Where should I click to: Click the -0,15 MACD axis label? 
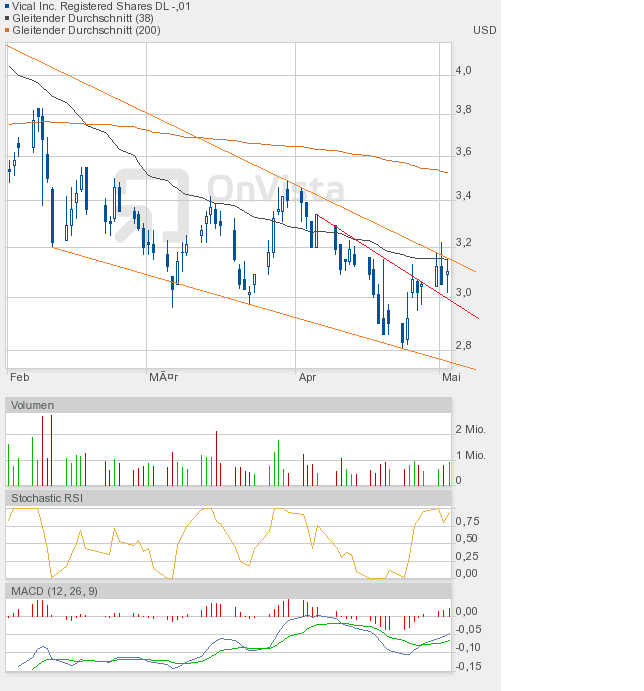coord(468,666)
